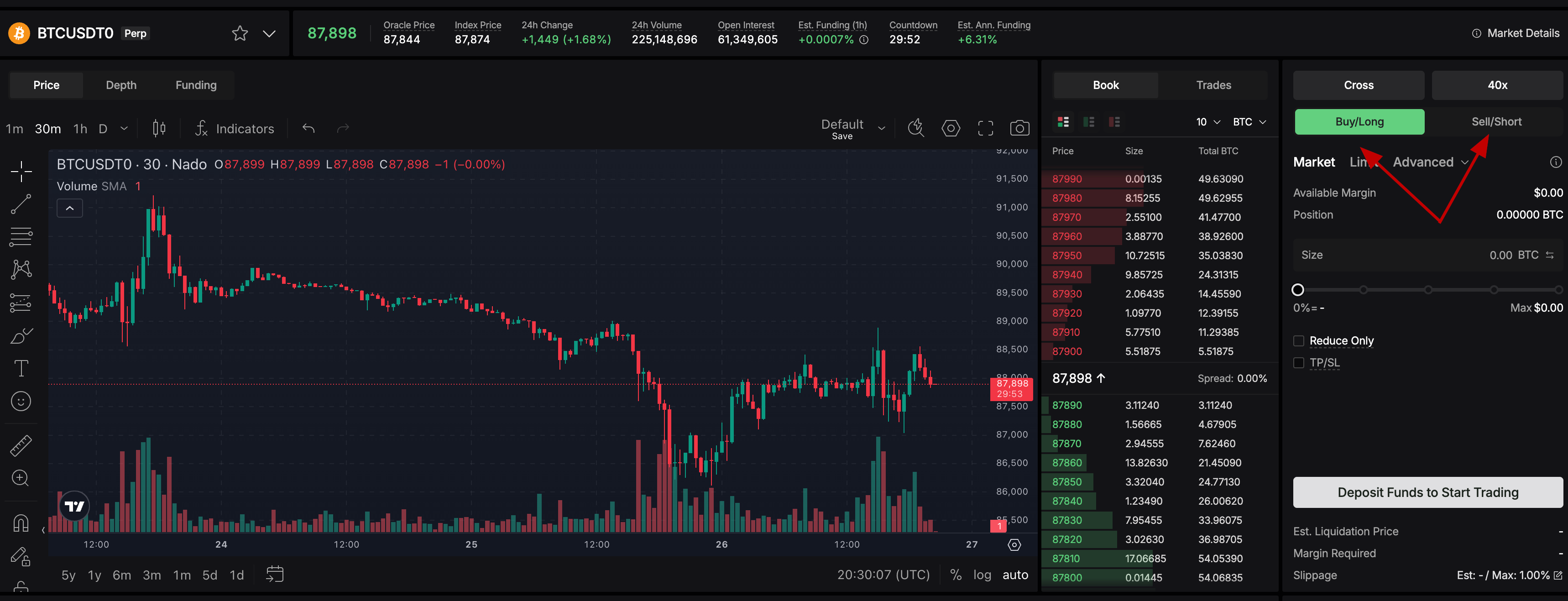The image size is (1568, 601).
Task: Click Deposit Funds to Start Trading
Action: (1427, 492)
